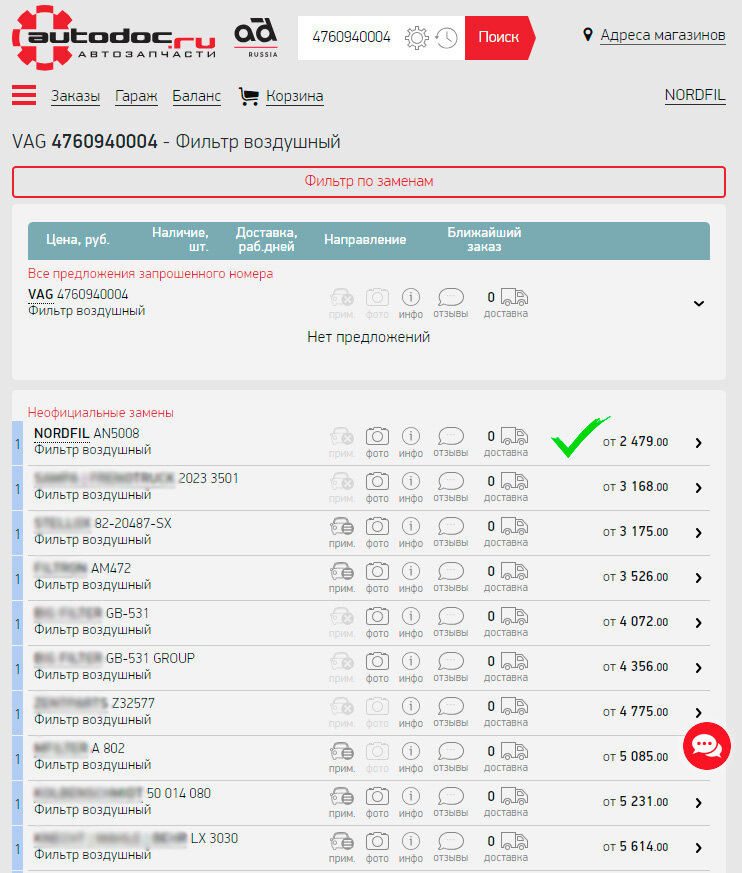Expand VAG 4760940004 offers chevron
This screenshot has width=742, height=873.
[x=699, y=303]
